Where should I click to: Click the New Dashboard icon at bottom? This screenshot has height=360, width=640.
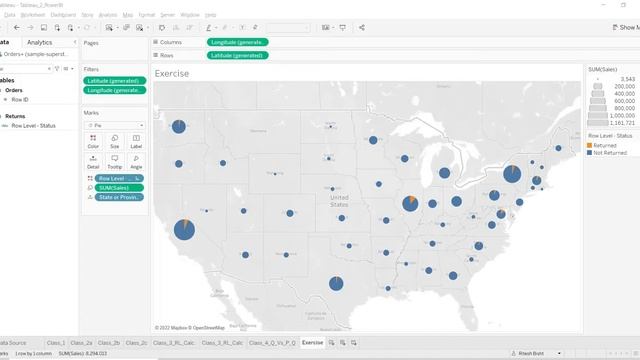point(343,343)
